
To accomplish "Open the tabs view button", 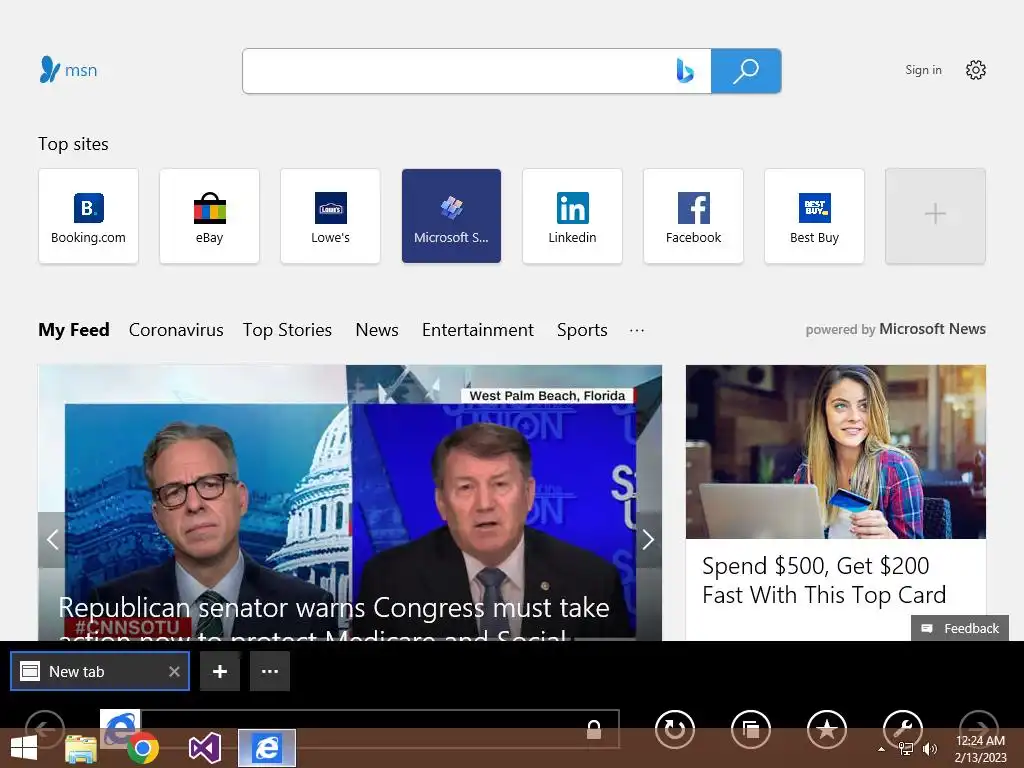I will tap(751, 729).
